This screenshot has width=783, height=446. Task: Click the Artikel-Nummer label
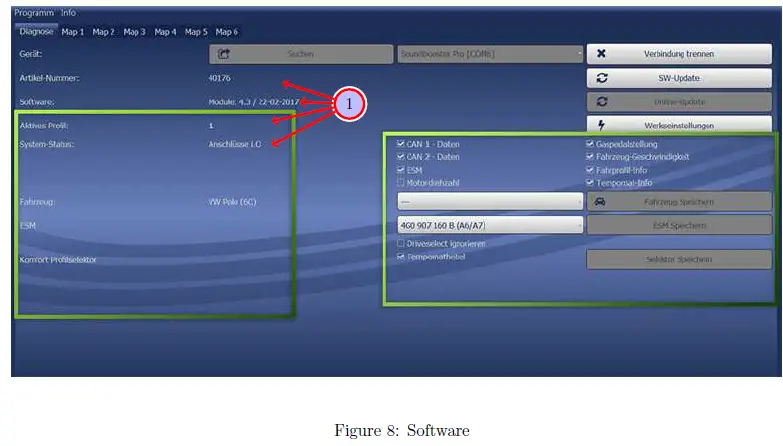[49, 78]
